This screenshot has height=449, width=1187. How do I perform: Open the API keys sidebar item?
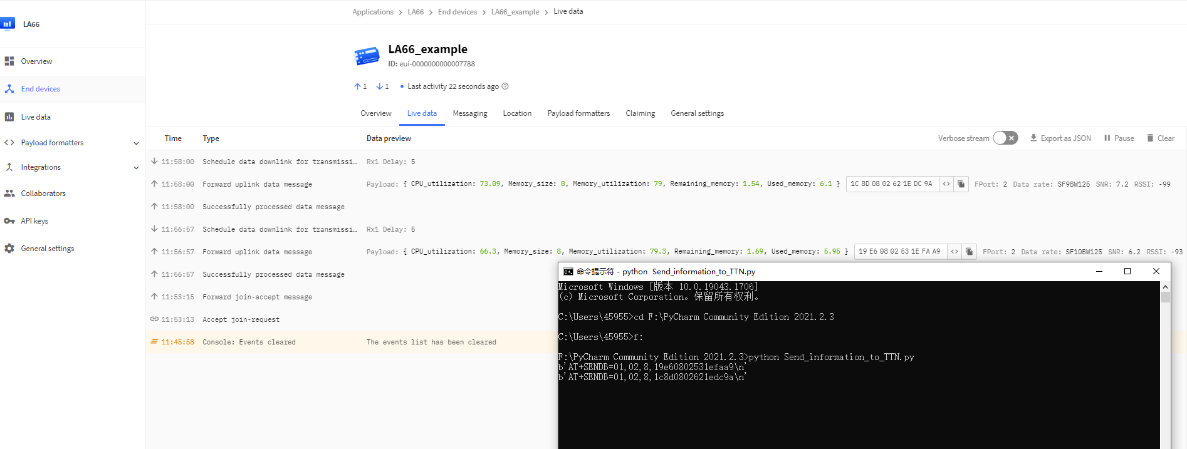(x=36, y=221)
